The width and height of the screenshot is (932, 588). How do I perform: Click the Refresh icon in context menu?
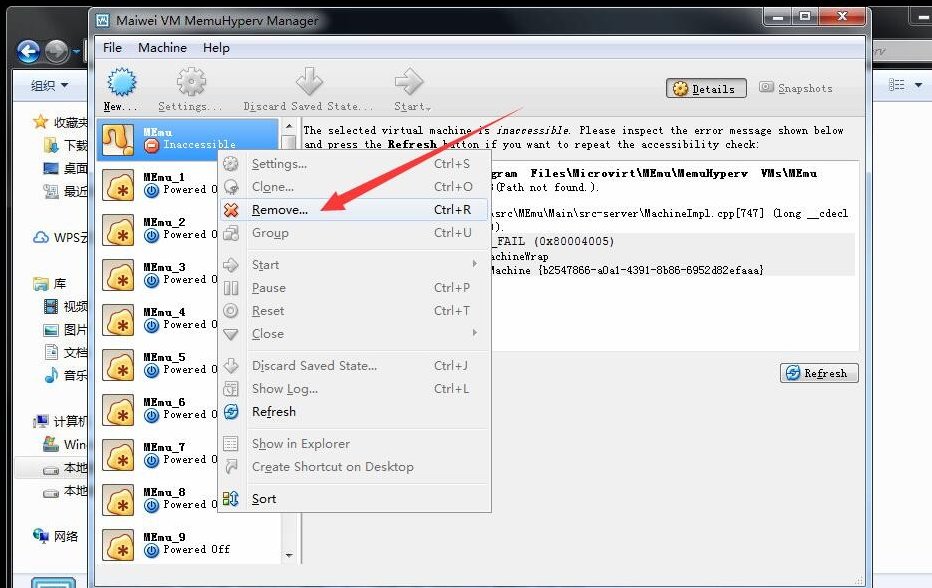[231, 411]
